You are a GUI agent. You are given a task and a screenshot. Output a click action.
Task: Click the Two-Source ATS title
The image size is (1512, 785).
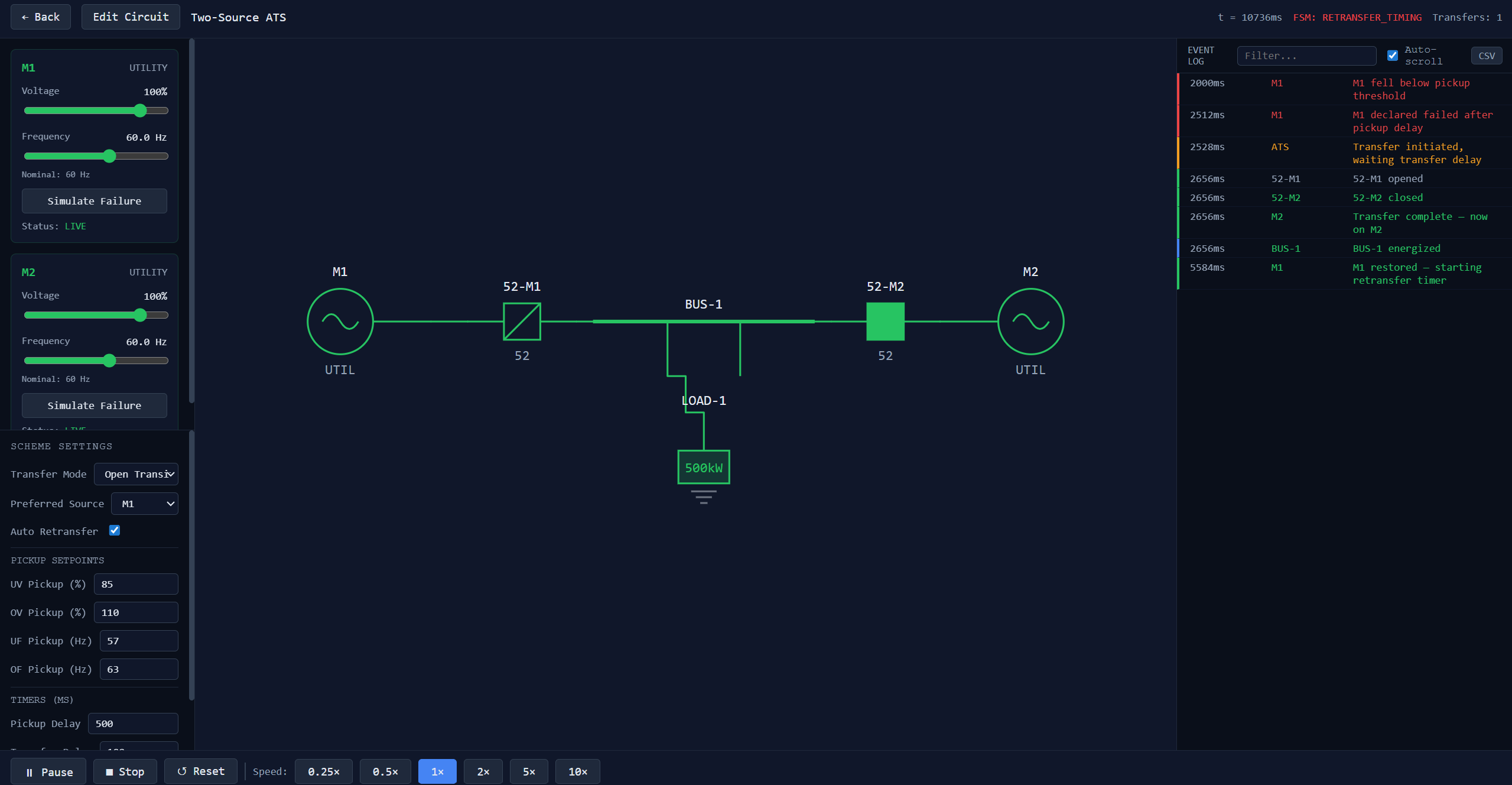(x=238, y=17)
